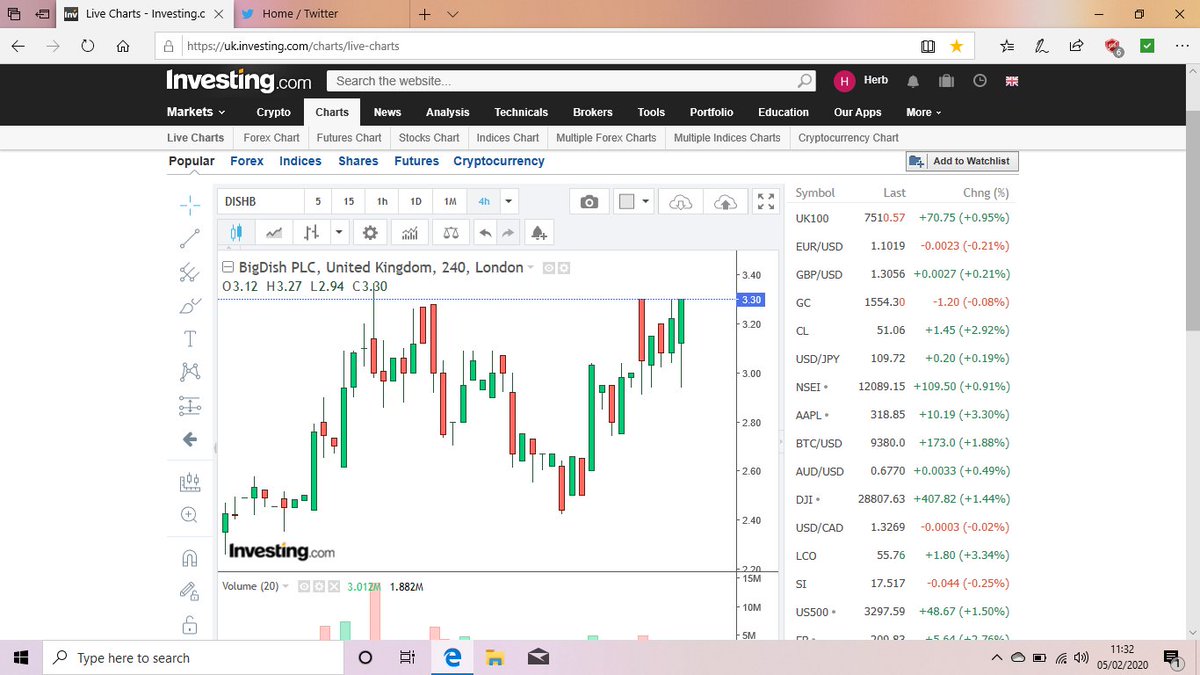Open the BigDish PLC title dropdown arrow
The width and height of the screenshot is (1200, 675).
531,268
